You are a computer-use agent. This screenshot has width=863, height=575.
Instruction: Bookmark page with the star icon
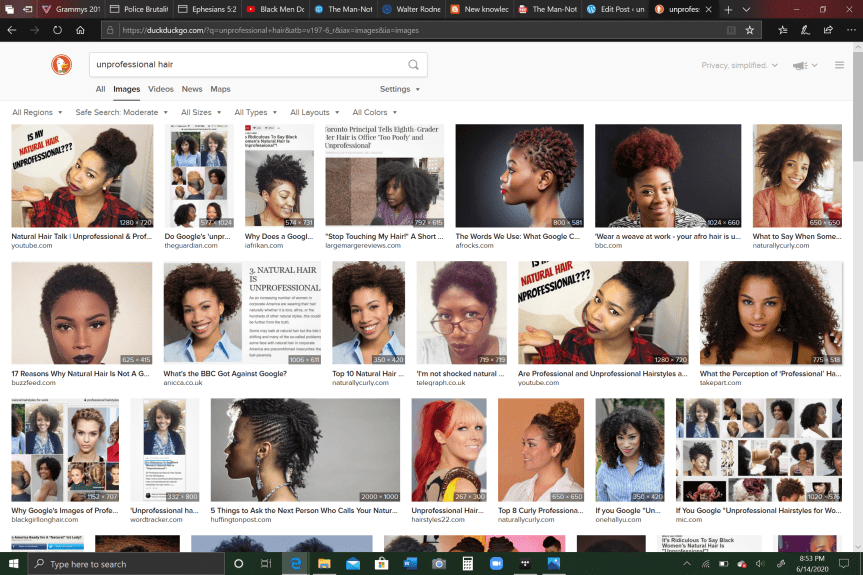tap(750, 30)
